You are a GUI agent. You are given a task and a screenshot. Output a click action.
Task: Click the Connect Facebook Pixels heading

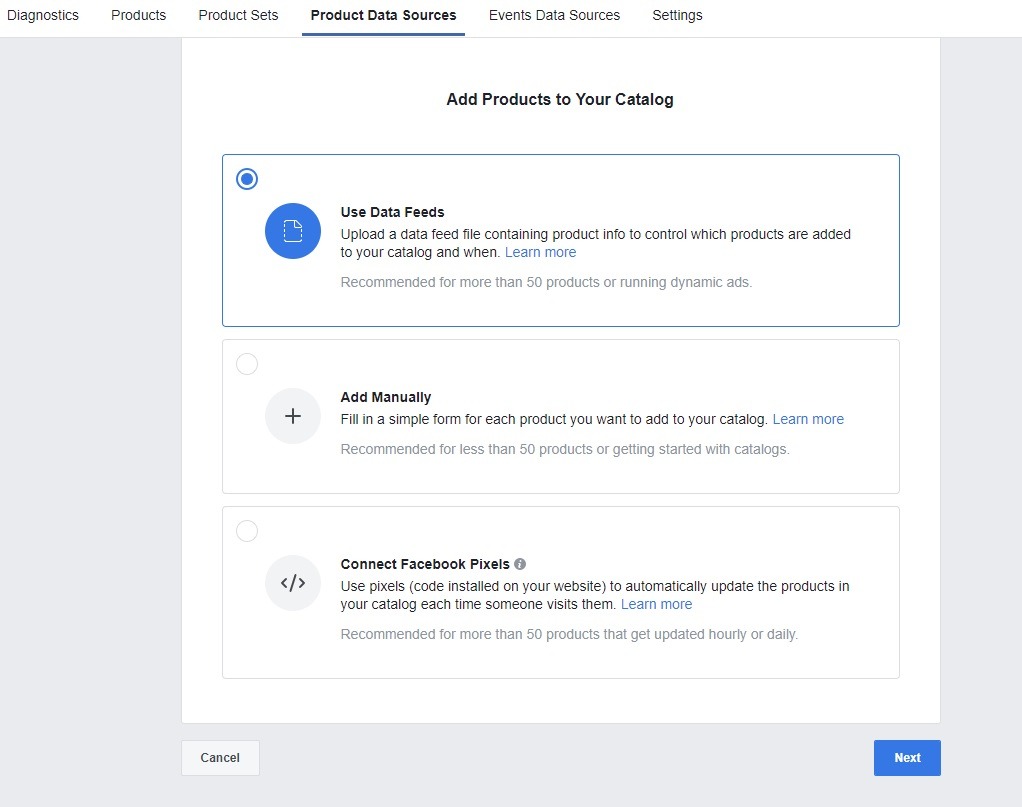425,564
